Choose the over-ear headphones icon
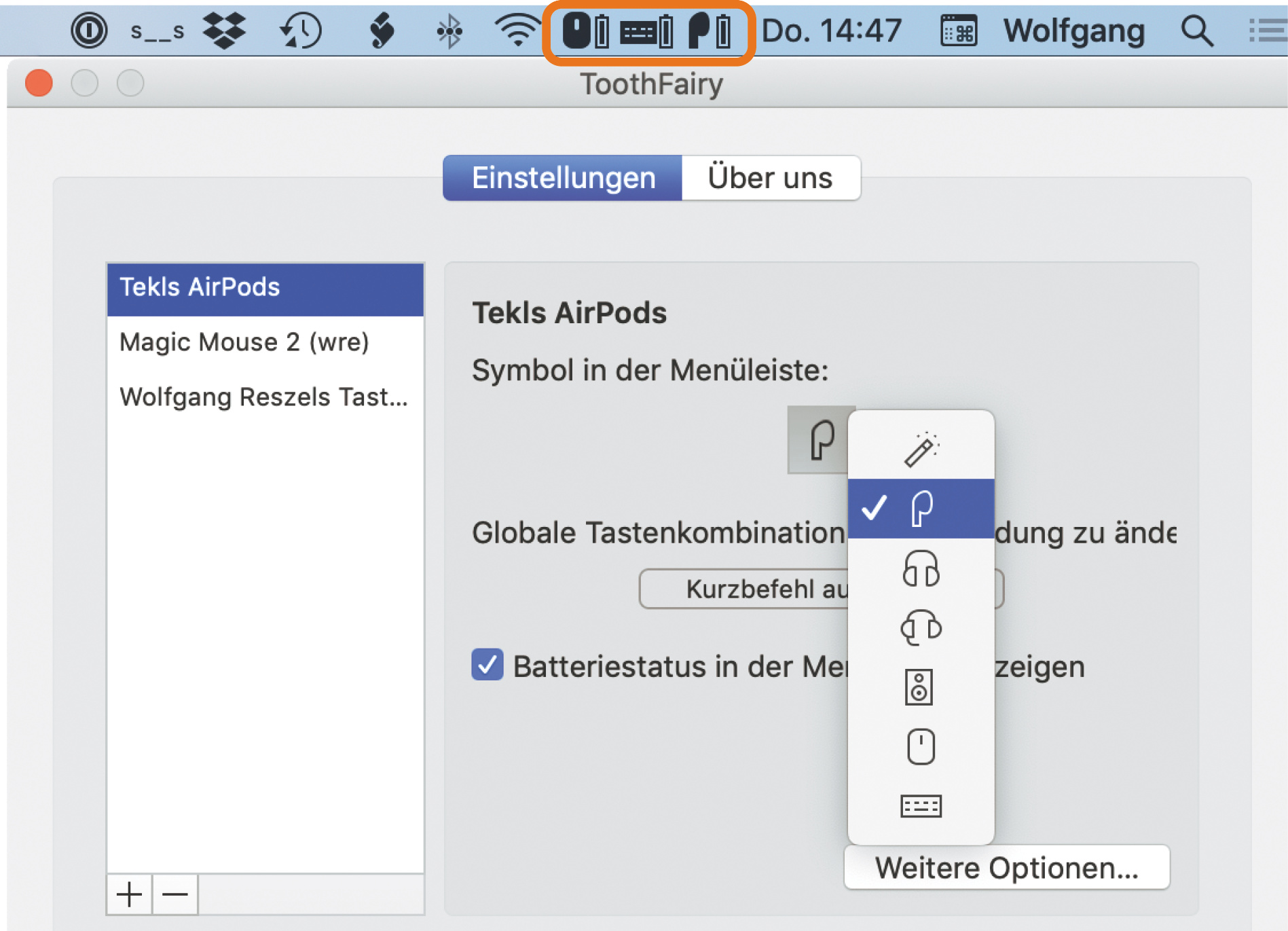The height and width of the screenshot is (931, 1288). tap(921, 568)
